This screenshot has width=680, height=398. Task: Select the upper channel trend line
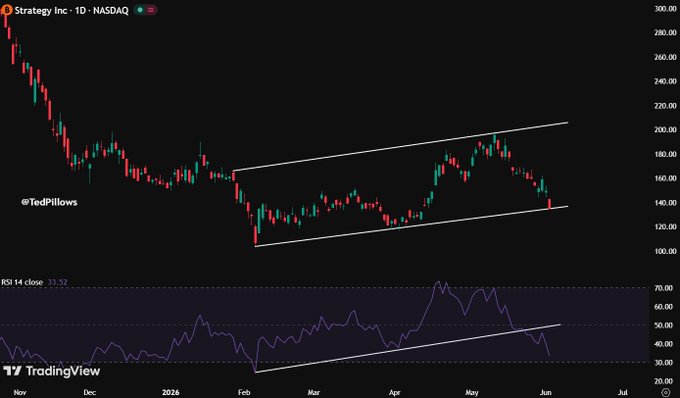click(x=400, y=147)
